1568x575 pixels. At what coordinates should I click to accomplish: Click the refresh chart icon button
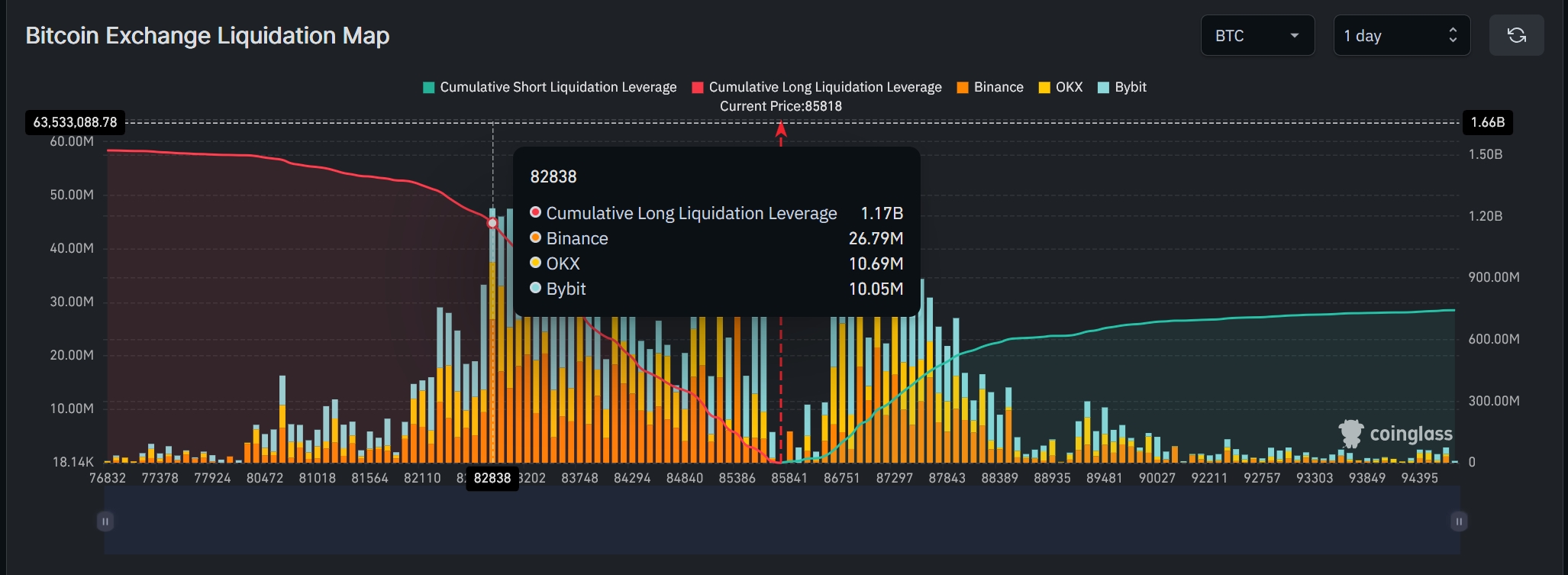pyautogui.click(x=1516, y=35)
